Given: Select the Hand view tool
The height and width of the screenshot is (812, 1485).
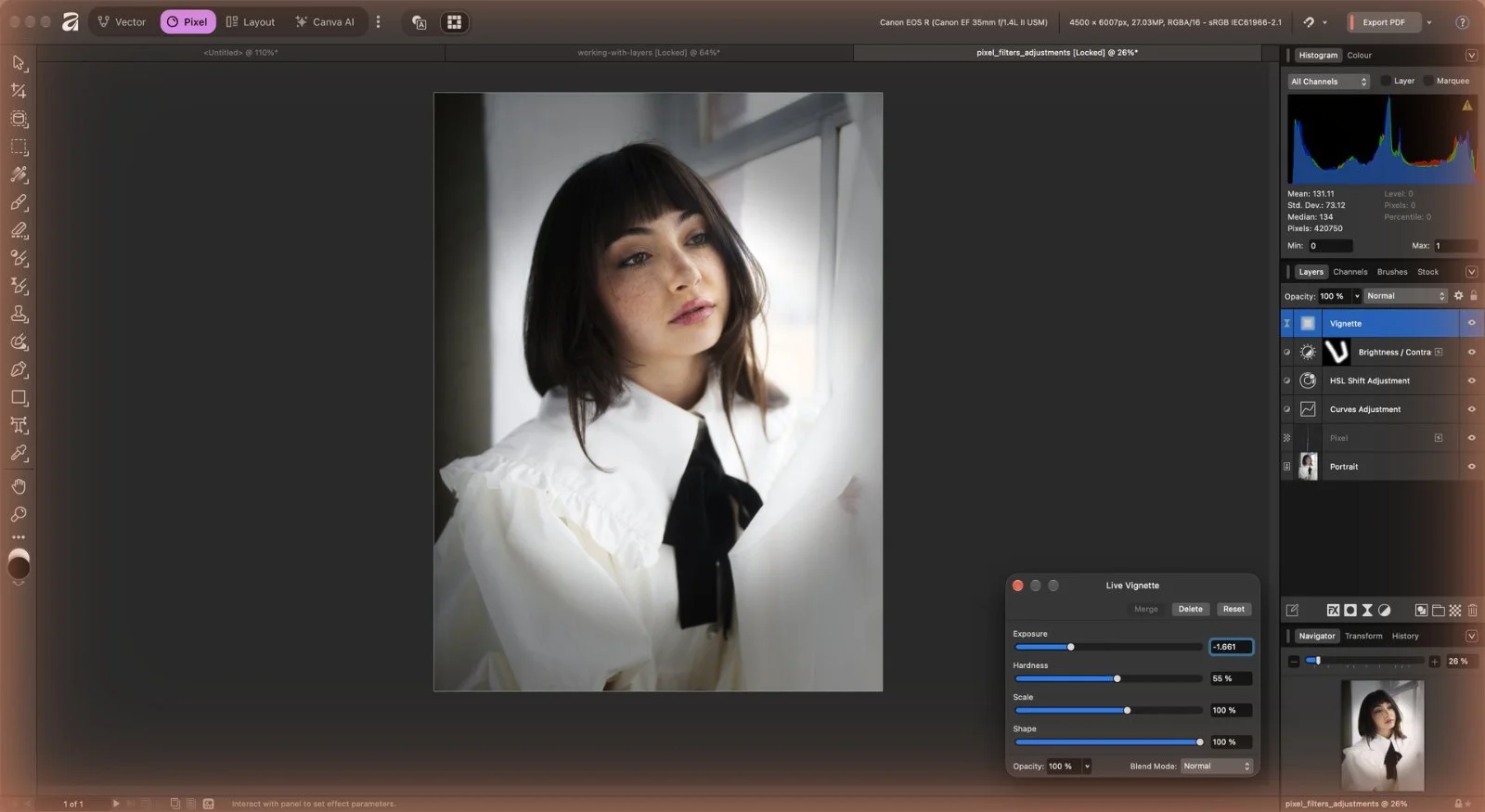Looking at the screenshot, I should [19, 486].
